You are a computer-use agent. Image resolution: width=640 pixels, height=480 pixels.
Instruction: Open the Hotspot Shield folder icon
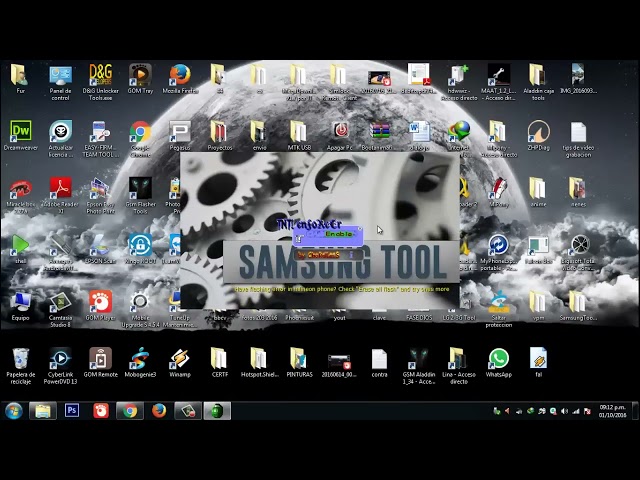(260, 362)
